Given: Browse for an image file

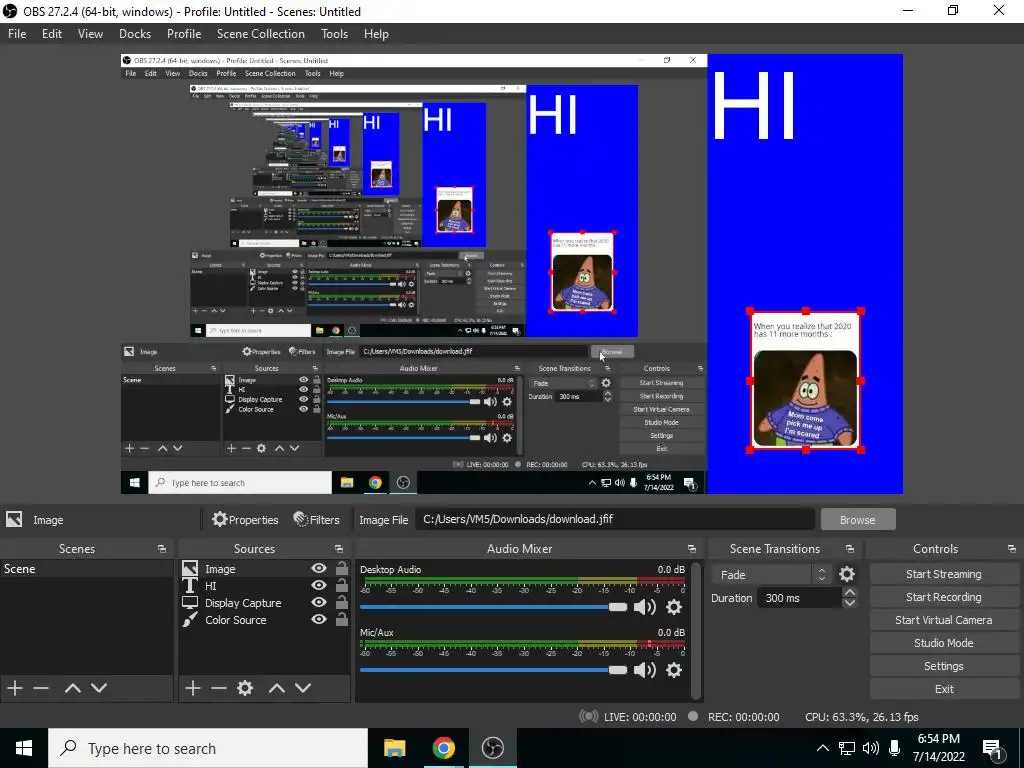Looking at the screenshot, I should [857, 520].
